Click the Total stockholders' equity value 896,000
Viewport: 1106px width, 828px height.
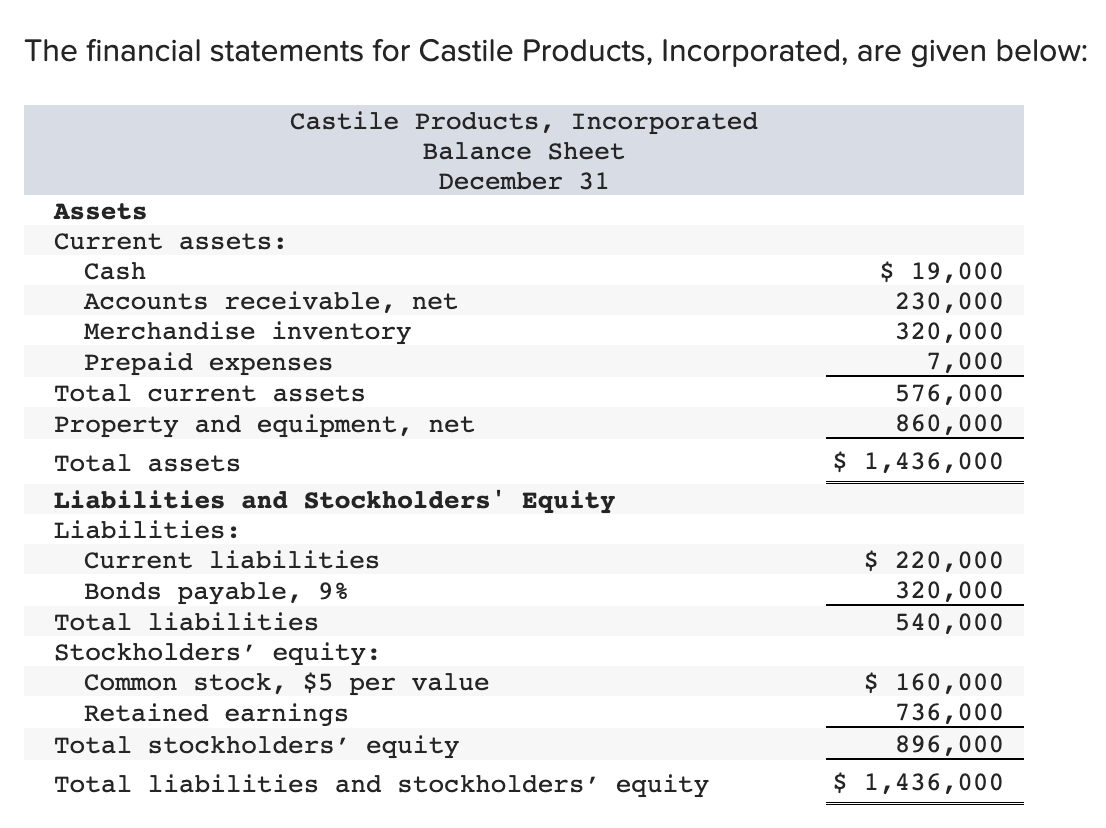(x=949, y=745)
